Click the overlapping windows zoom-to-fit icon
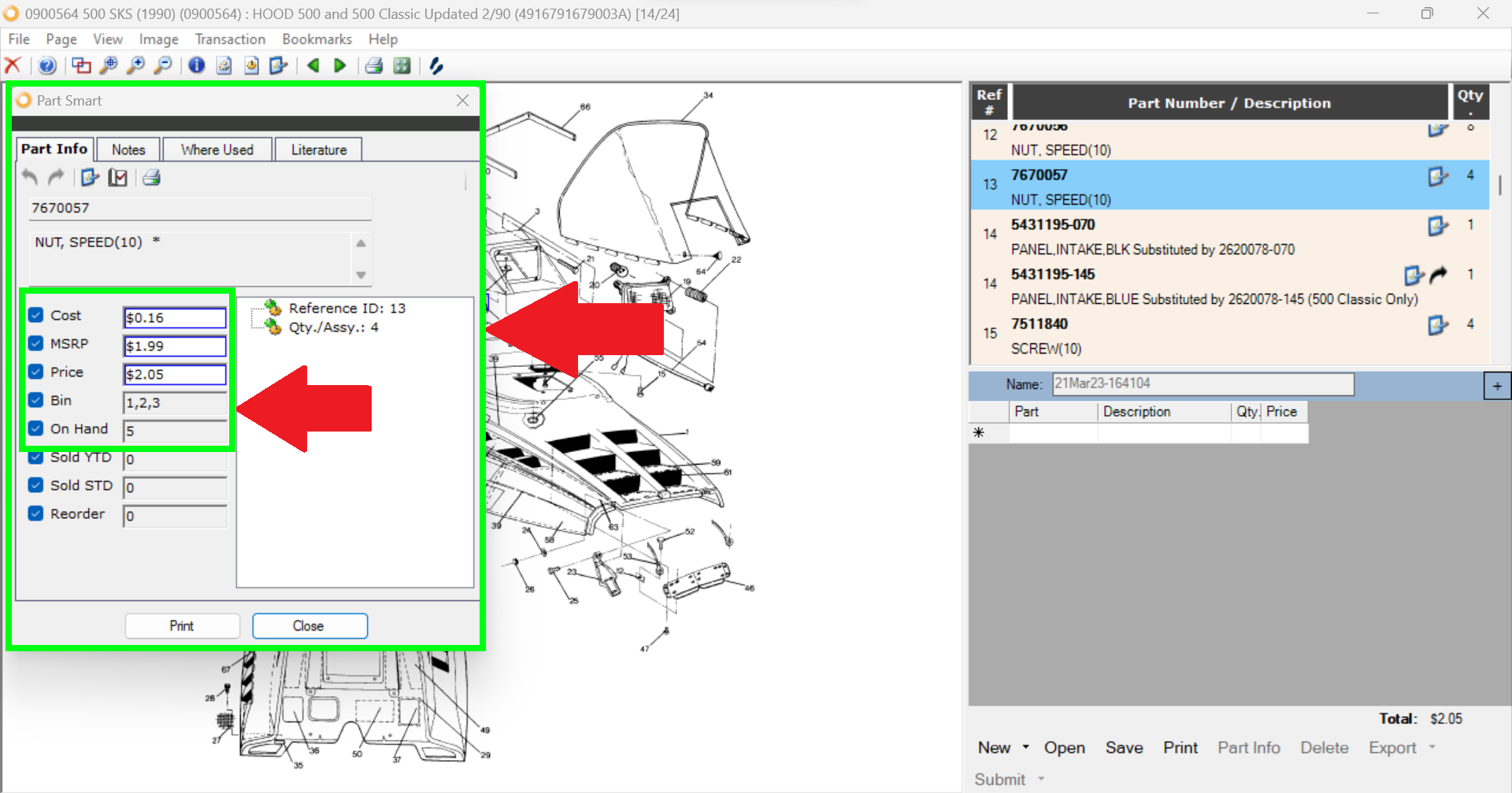 (x=81, y=65)
